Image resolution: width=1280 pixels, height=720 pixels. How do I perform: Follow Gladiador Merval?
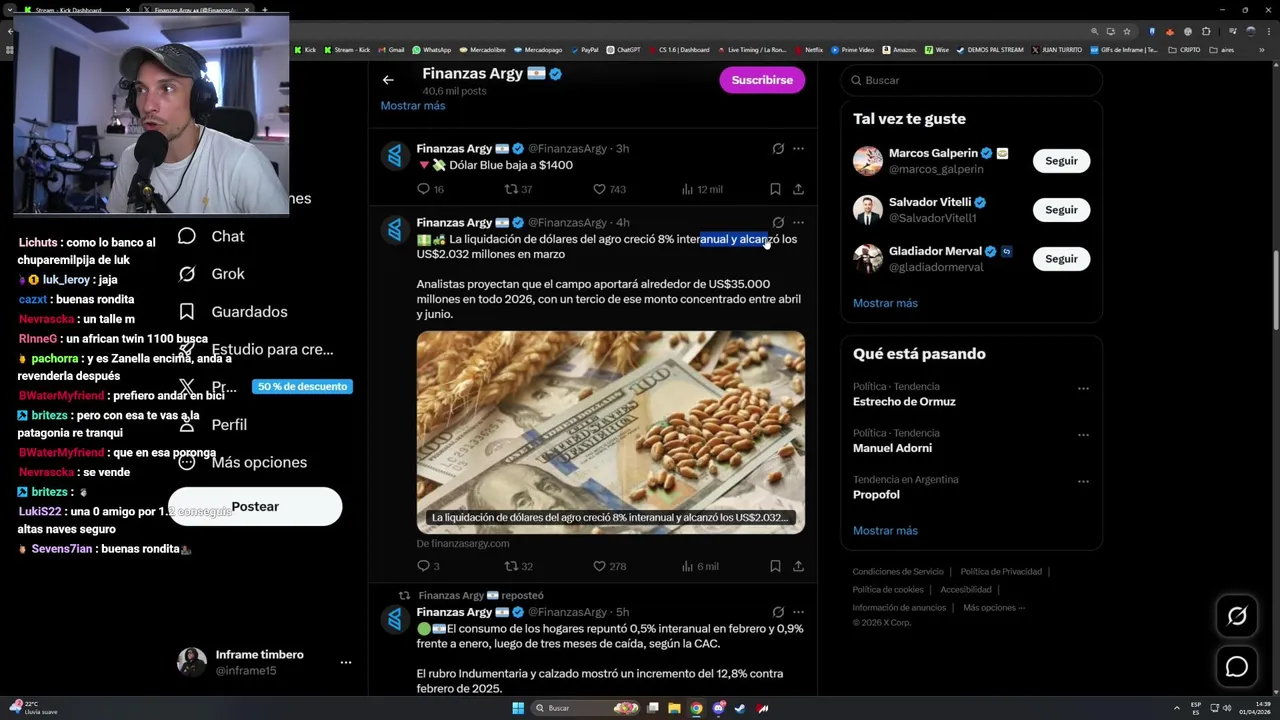tap(1061, 259)
